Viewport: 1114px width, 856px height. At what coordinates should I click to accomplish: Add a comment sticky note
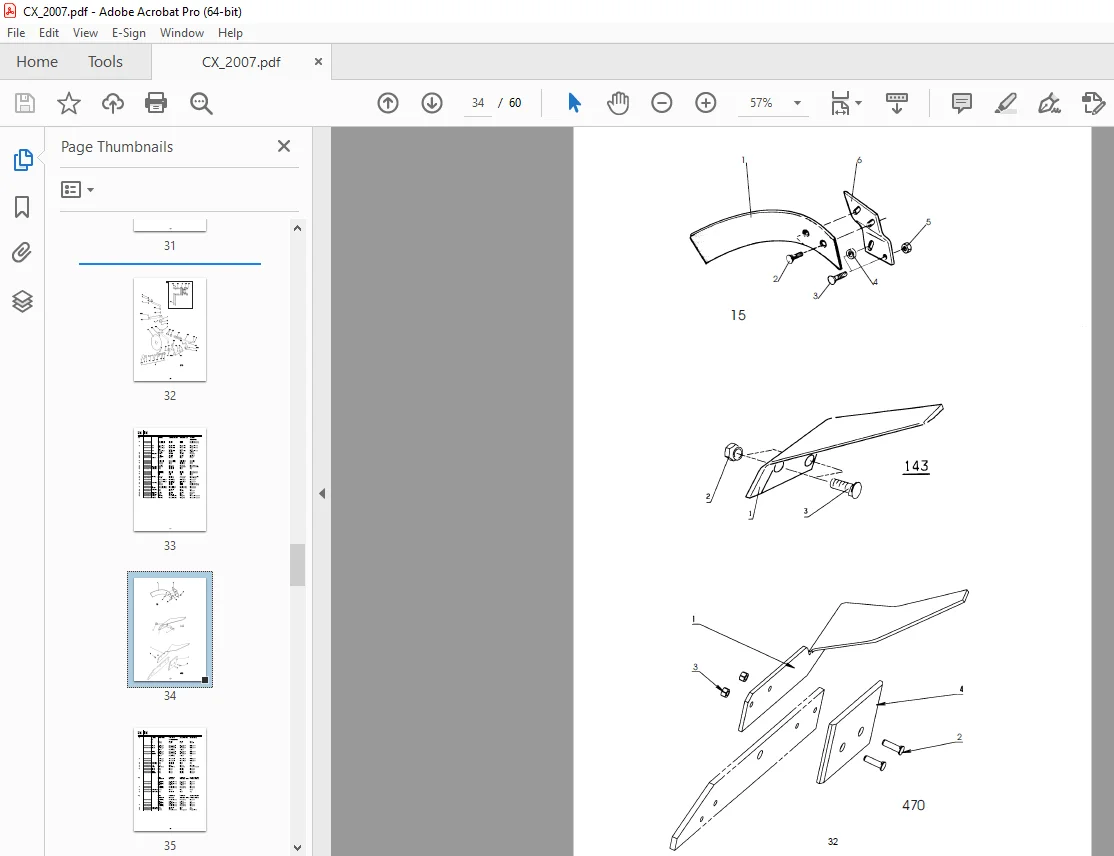click(x=961, y=103)
